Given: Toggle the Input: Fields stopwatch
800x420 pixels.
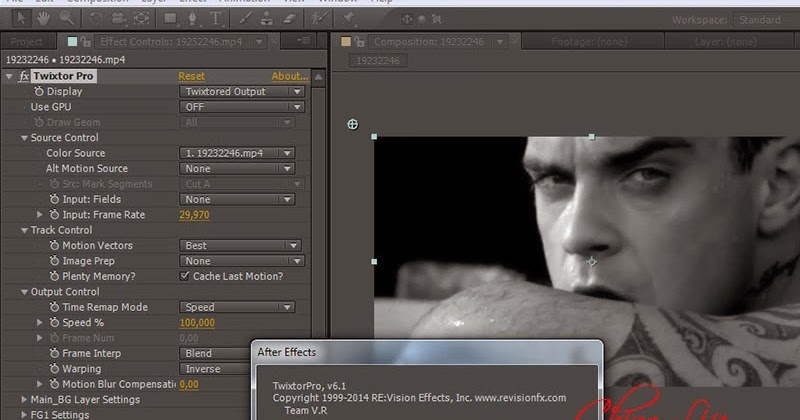Looking at the screenshot, I should pyautogui.click(x=55, y=199).
